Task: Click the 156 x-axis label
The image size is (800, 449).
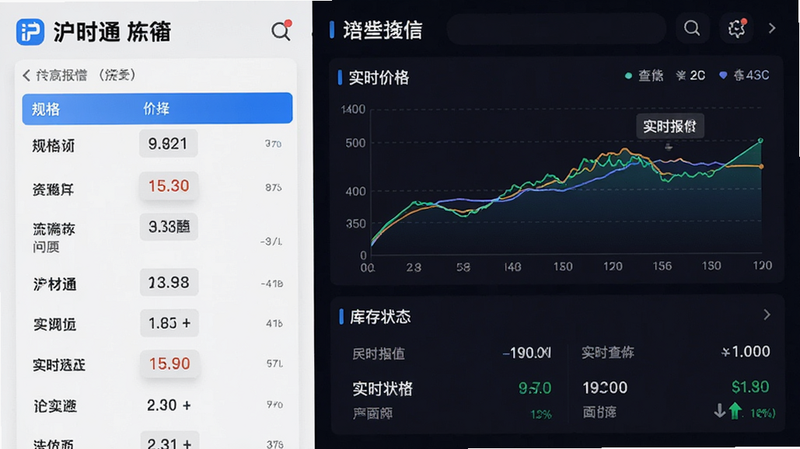Action: pyautogui.click(x=662, y=266)
